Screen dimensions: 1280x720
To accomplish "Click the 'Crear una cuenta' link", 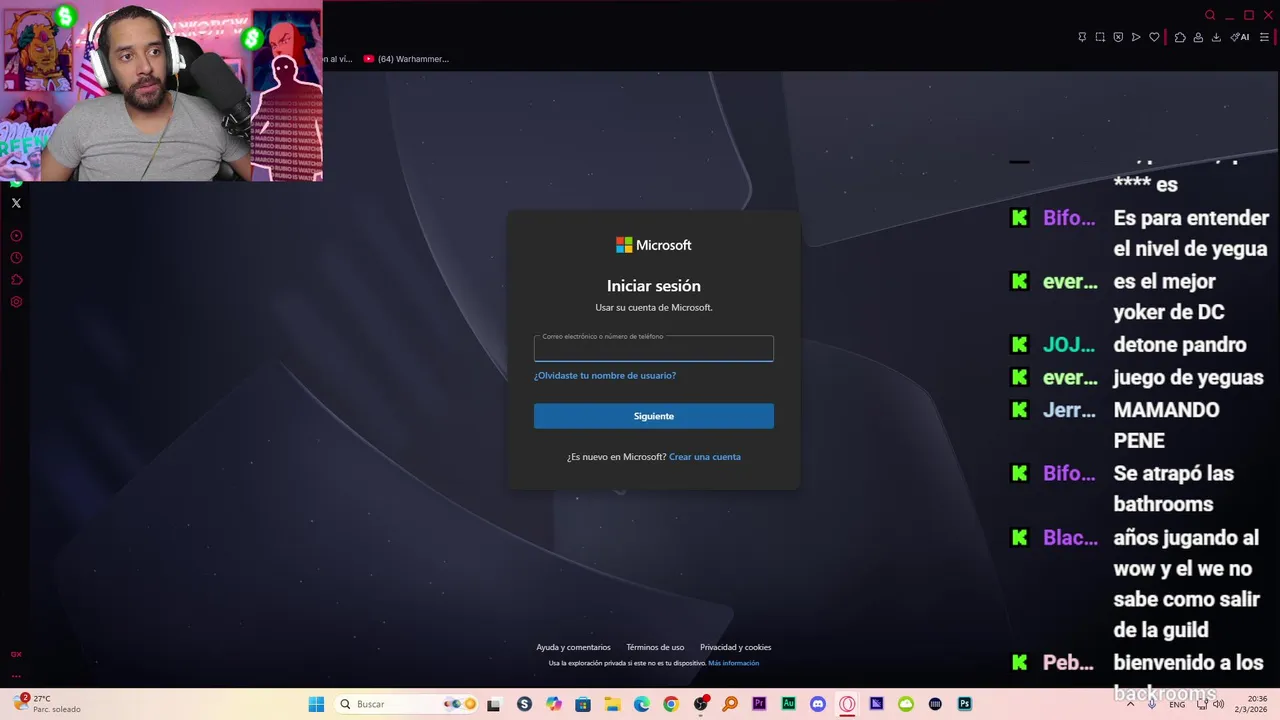I will pos(705,457).
